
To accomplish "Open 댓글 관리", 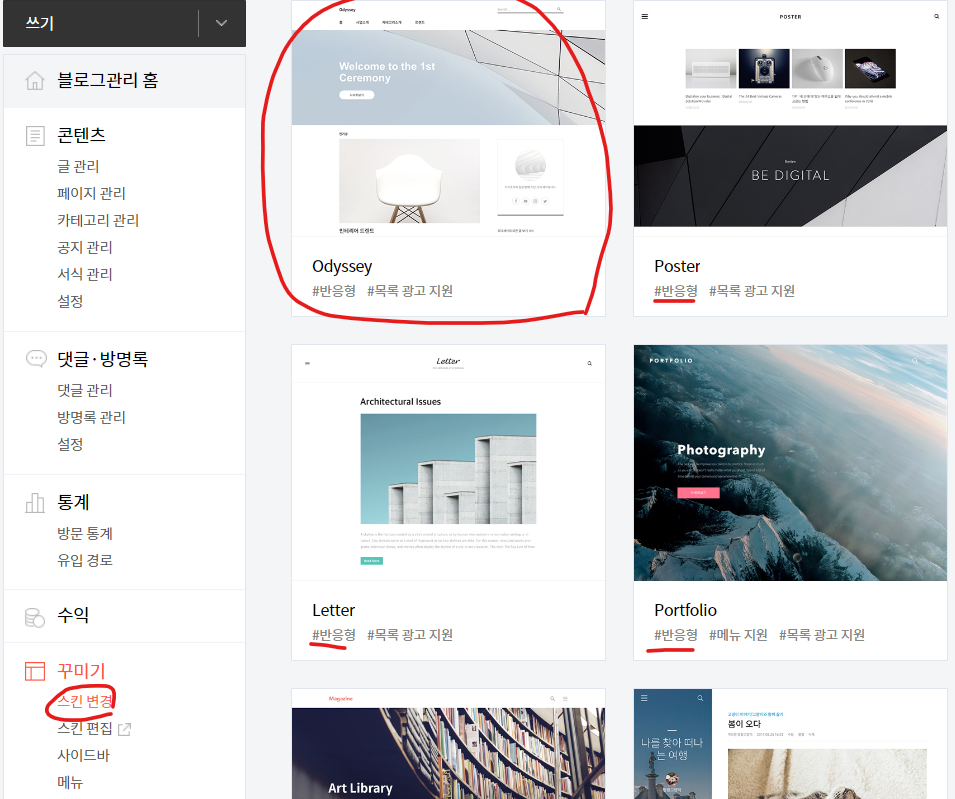I will [x=85, y=390].
